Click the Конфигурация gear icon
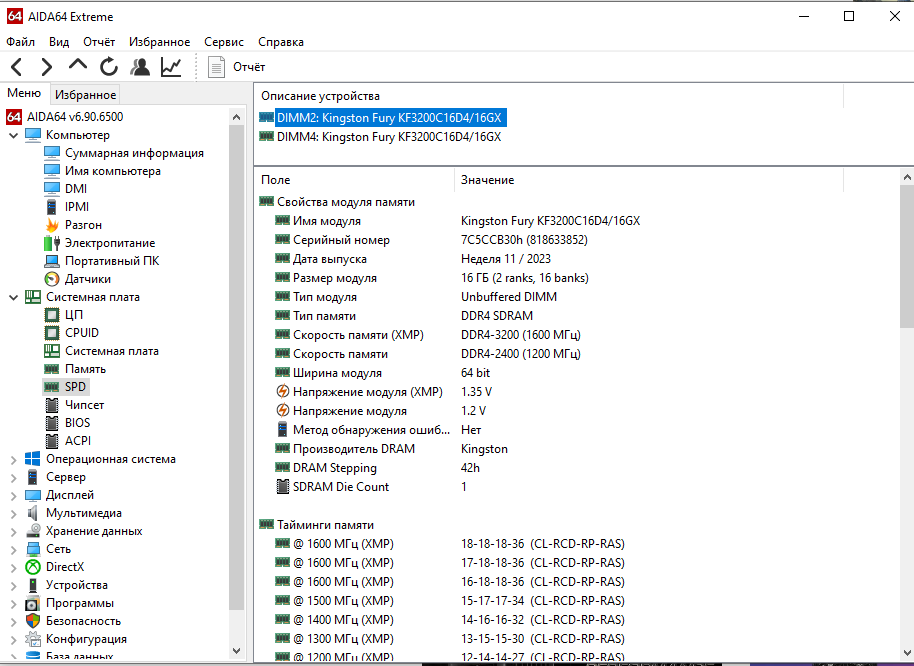The width and height of the screenshot is (914, 666). (x=33, y=639)
